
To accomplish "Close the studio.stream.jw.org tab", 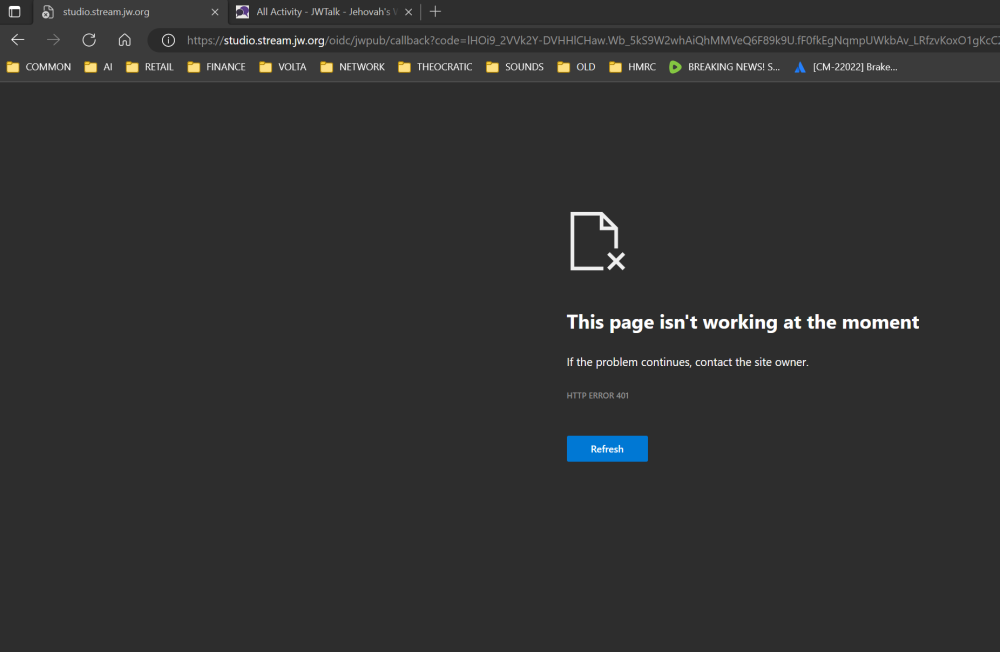I will (214, 12).
